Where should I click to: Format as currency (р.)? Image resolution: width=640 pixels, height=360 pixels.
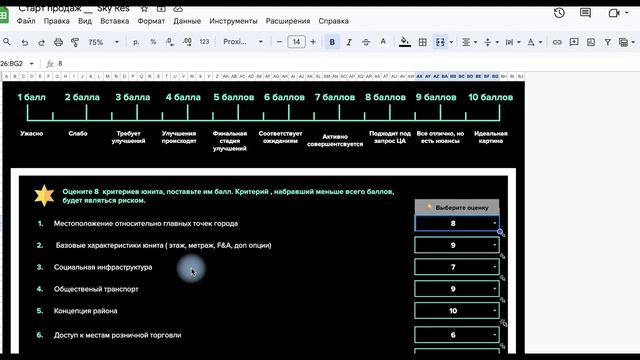tap(136, 42)
